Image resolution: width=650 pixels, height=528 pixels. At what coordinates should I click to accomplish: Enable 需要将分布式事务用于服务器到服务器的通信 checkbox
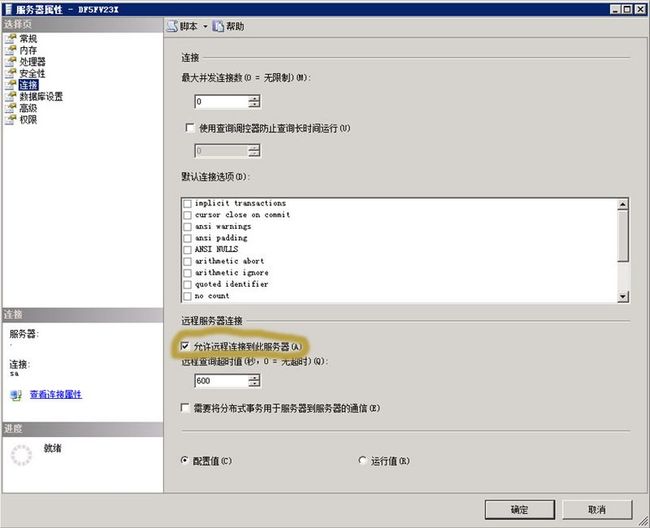coord(185,408)
